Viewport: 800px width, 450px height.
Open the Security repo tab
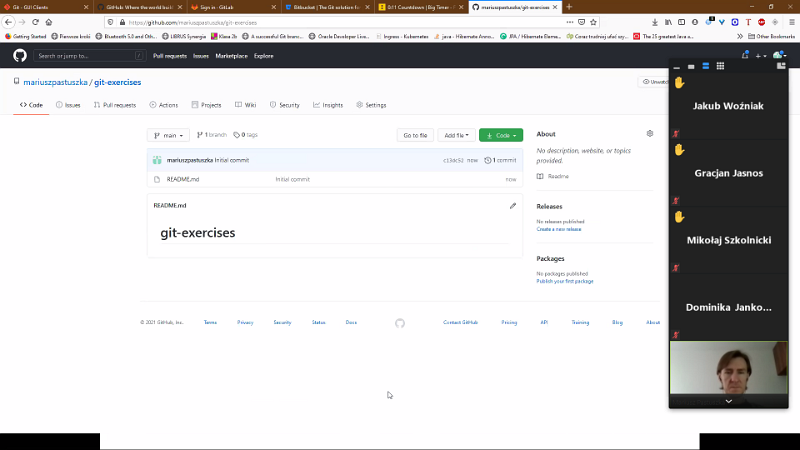285,105
